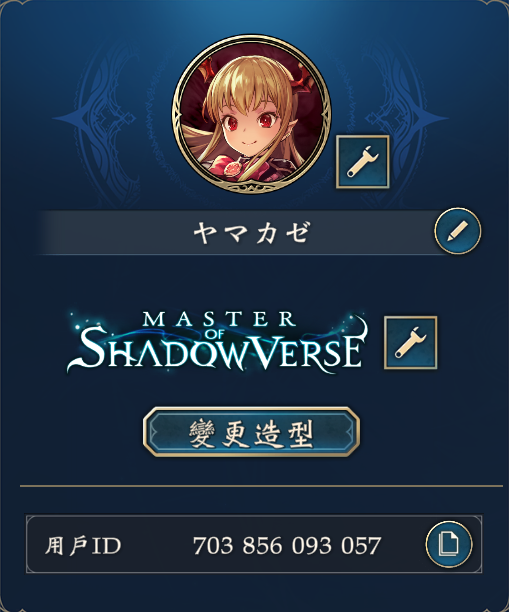Tap the round pencil rename button

[457, 231]
